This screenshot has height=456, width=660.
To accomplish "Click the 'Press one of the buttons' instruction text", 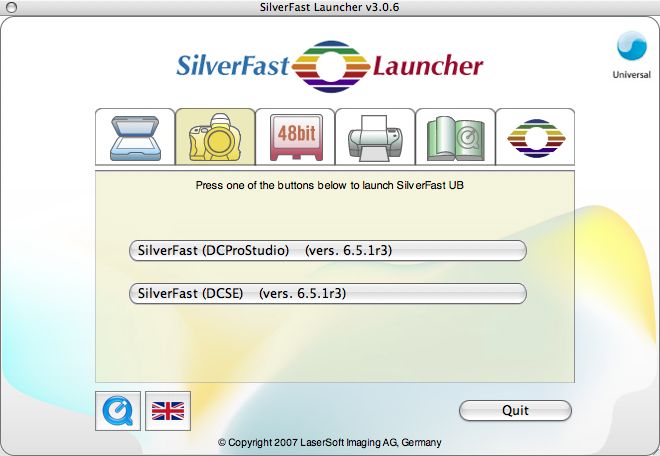I will coord(329,186).
